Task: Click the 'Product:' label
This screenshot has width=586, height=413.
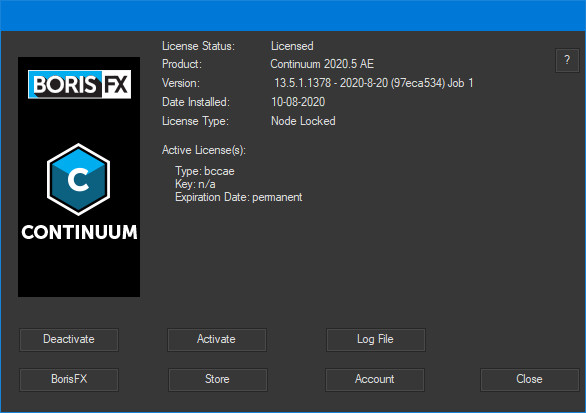Action: (x=182, y=64)
